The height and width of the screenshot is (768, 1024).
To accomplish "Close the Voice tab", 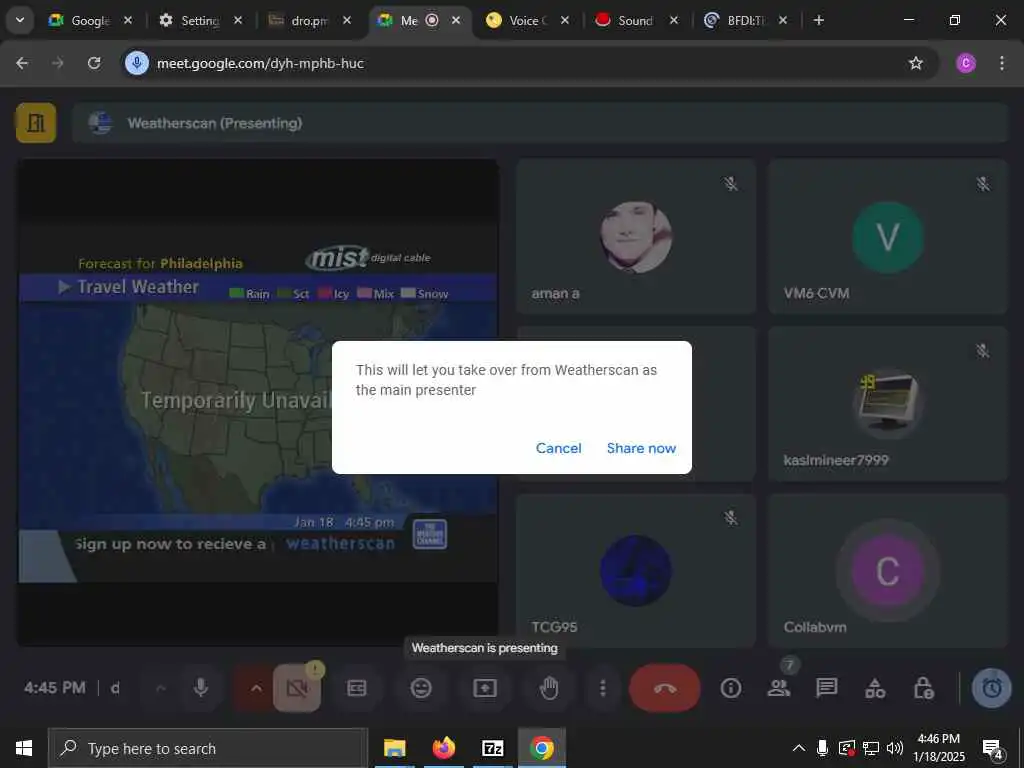I will coord(565,20).
